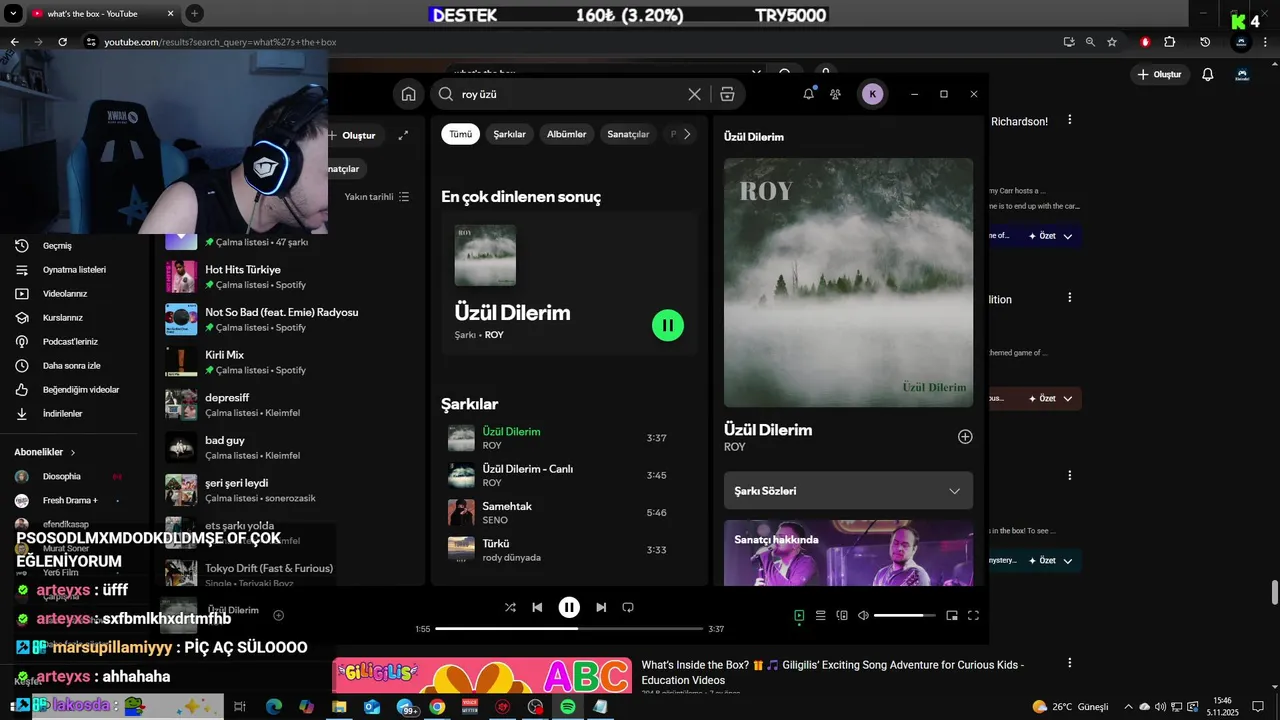The width and height of the screenshot is (1280, 720).
Task: Open Spotify from the Windows taskbar
Action: click(567, 707)
